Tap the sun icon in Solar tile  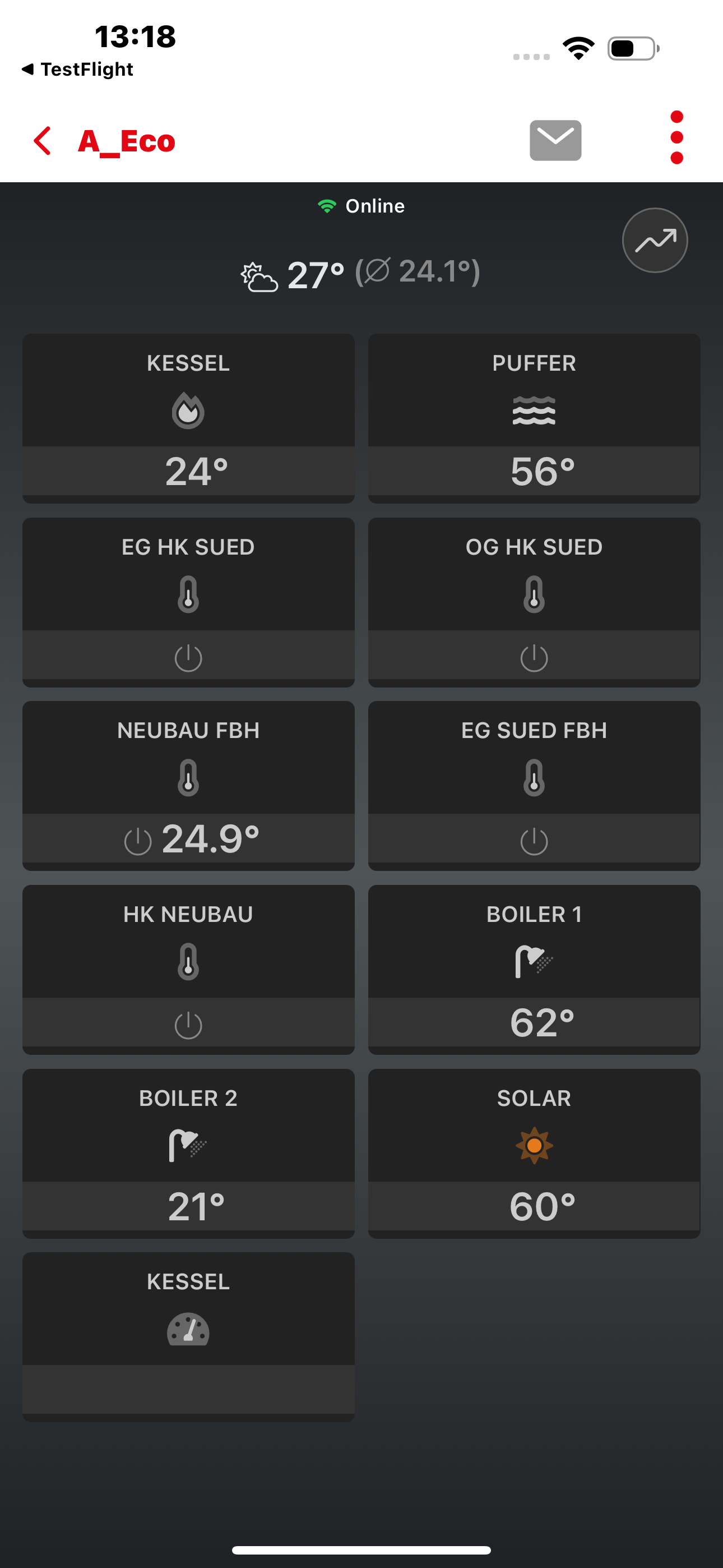point(534,1145)
